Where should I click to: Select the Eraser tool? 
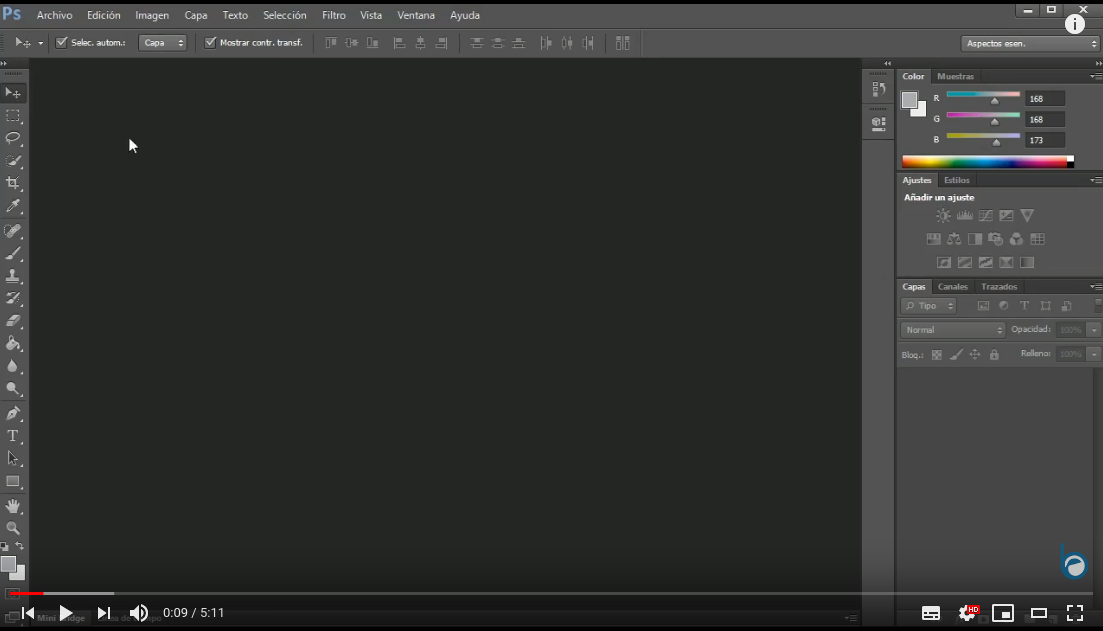pyautogui.click(x=13, y=321)
